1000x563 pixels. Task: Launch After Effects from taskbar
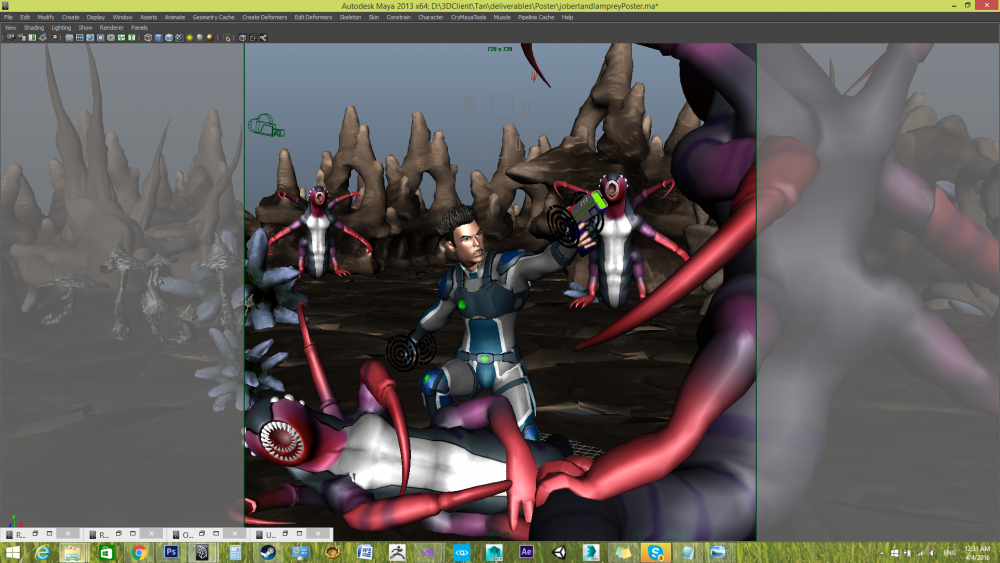click(526, 552)
